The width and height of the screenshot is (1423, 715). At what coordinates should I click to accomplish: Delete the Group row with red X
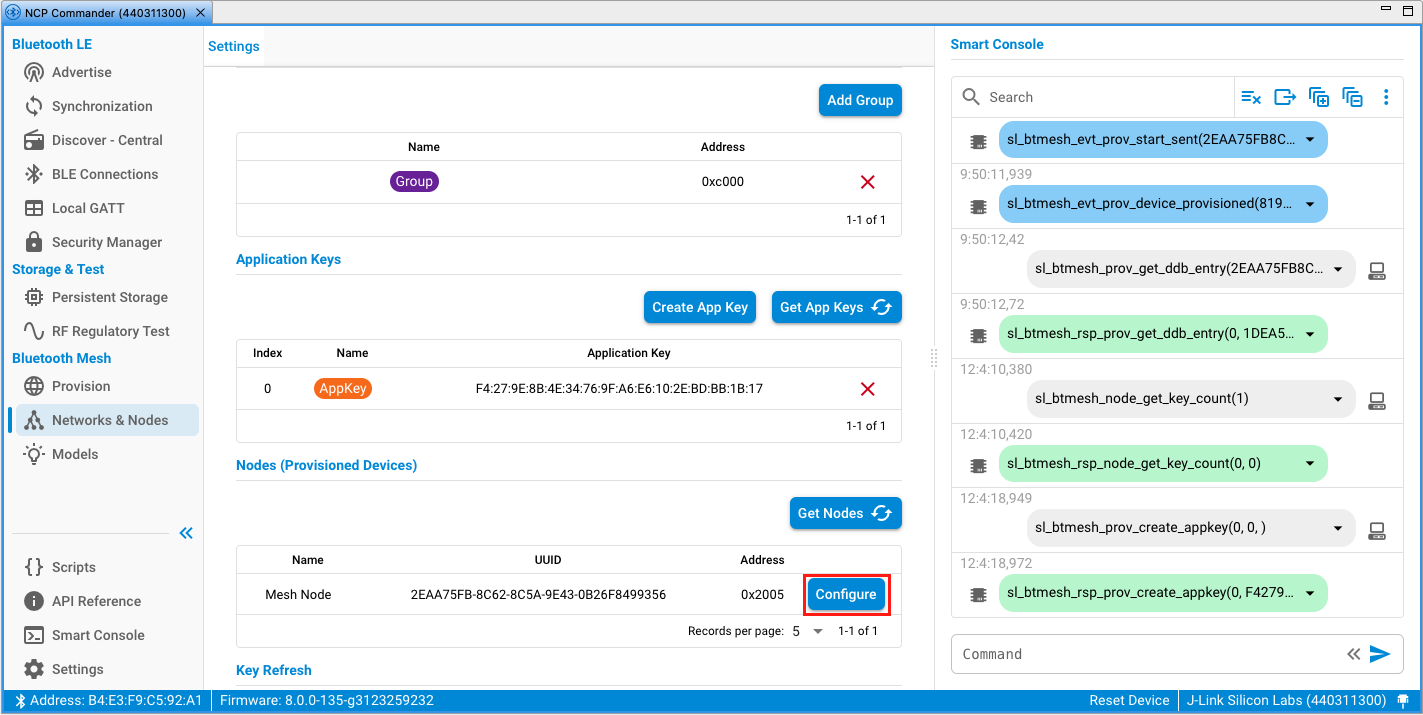[867, 182]
